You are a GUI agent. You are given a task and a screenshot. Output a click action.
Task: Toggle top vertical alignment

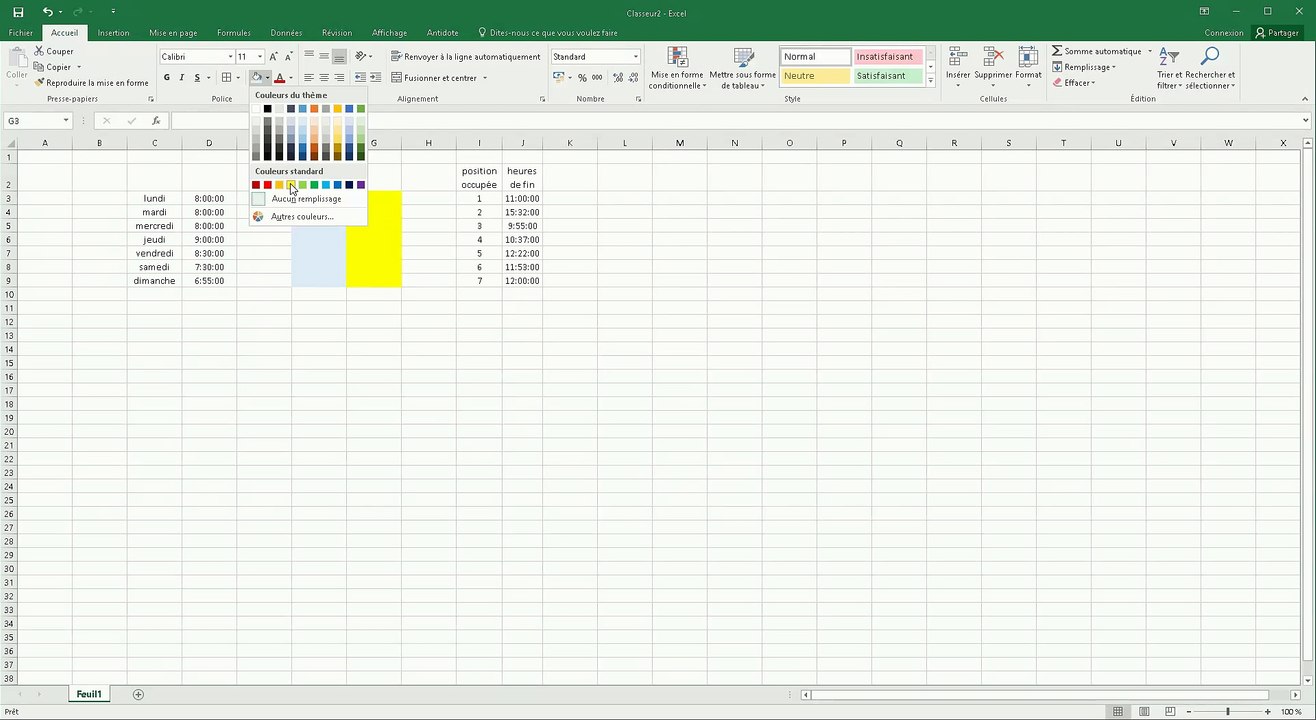pyautogui.click(x=309, y=56)
